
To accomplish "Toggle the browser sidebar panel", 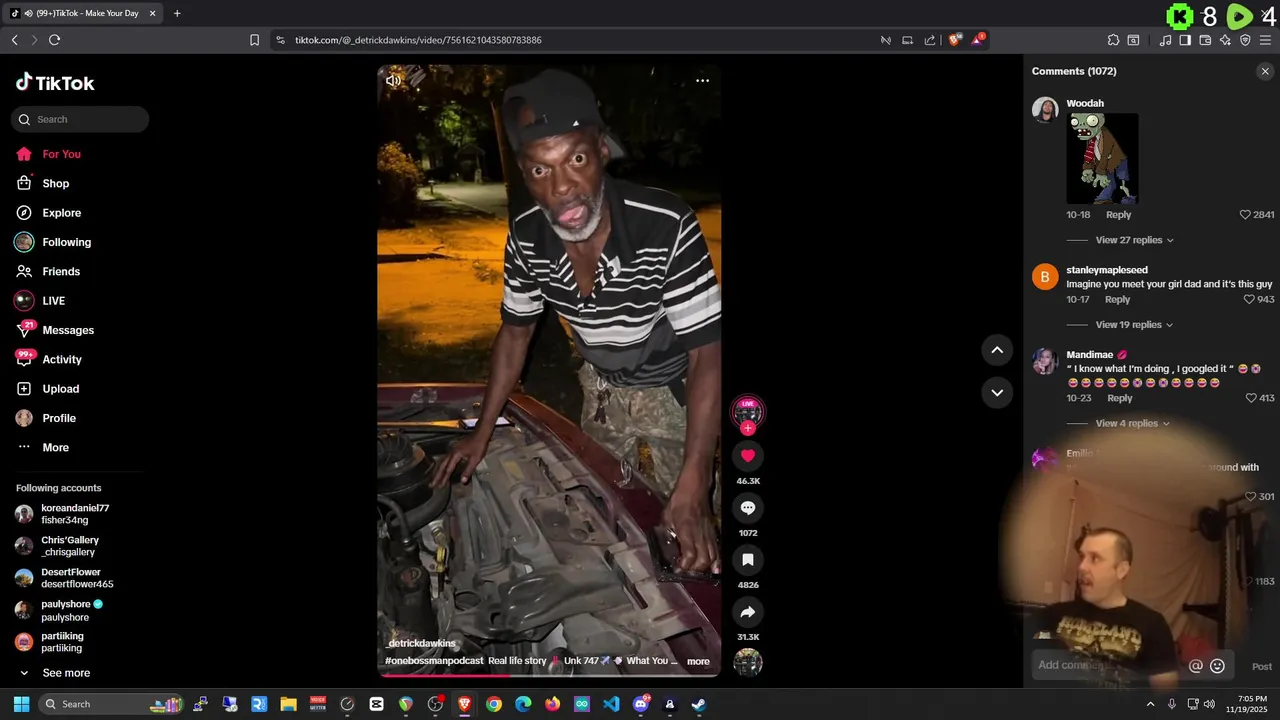I will [1185, 40].
